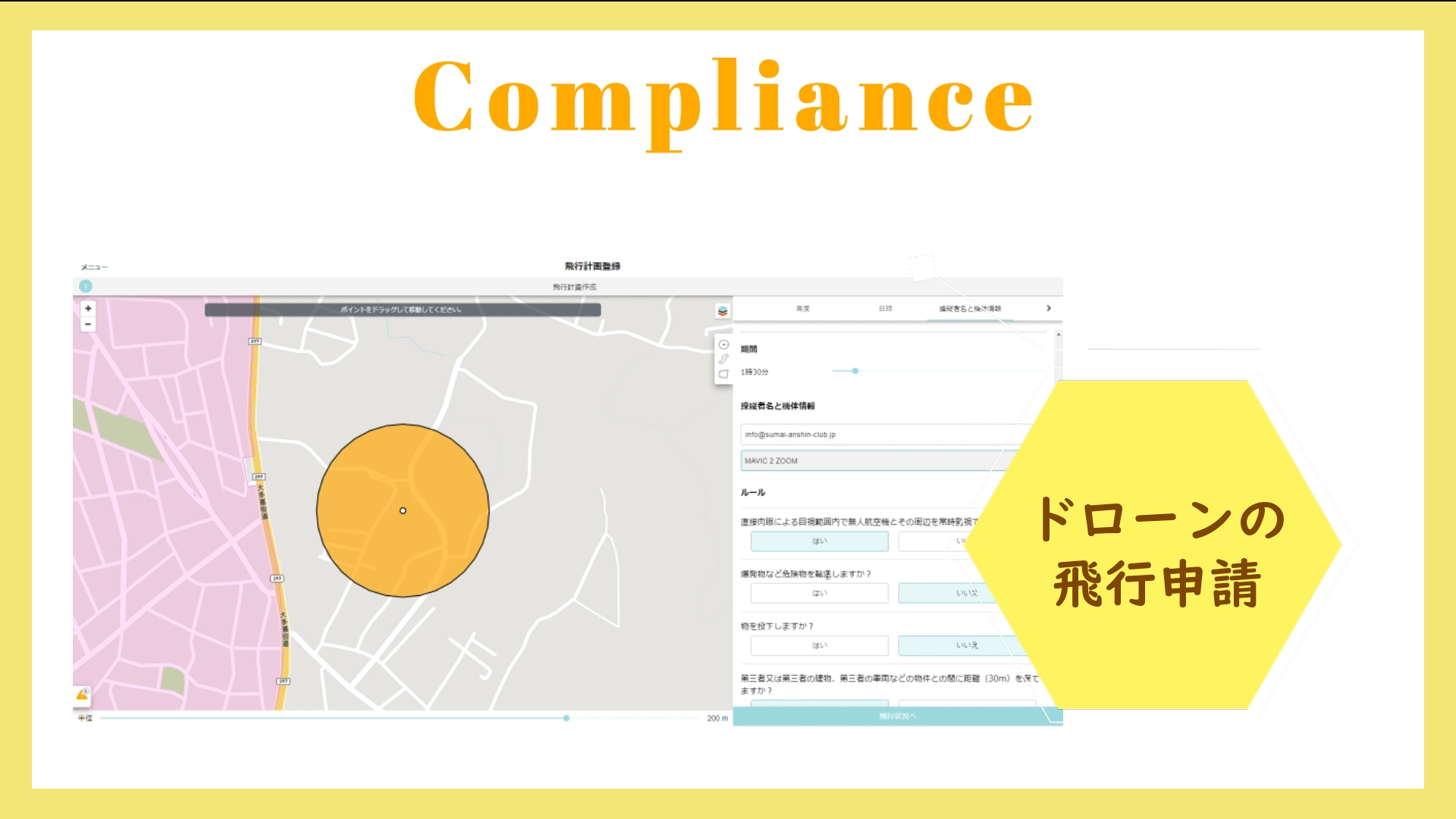Zoom out the map with minus button
This screenshot has height=819, width=1456.
(x=88, y=325)
